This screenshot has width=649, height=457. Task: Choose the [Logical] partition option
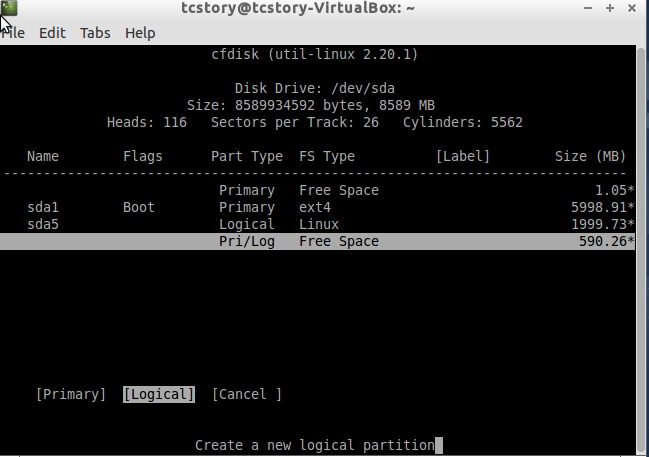pos(159,394)
